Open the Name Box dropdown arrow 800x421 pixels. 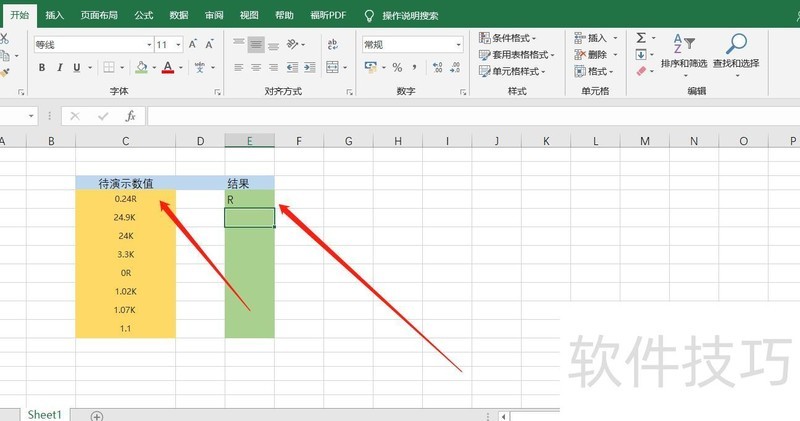(31, 116)
